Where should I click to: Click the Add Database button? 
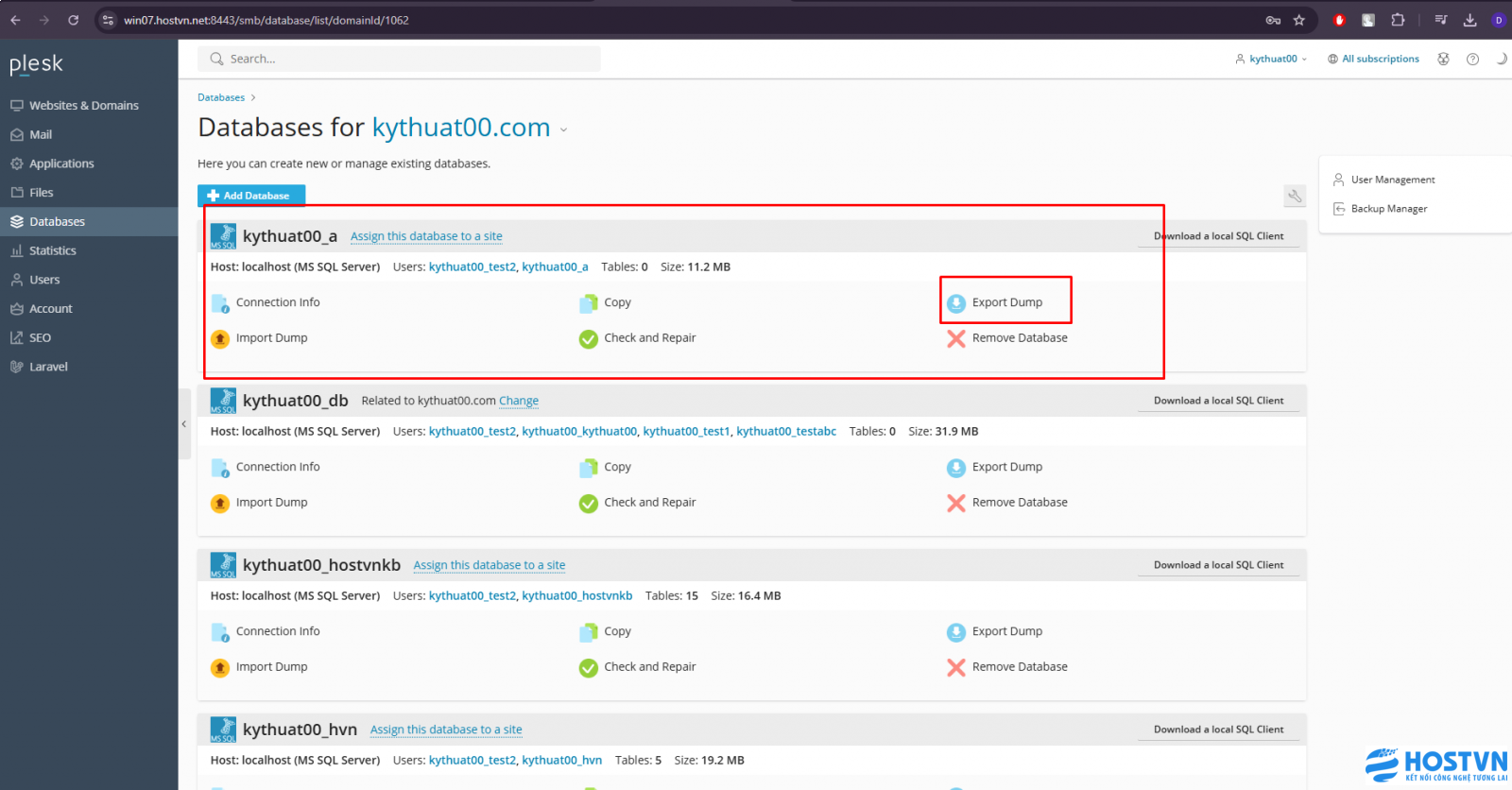(x=251, y=196)
